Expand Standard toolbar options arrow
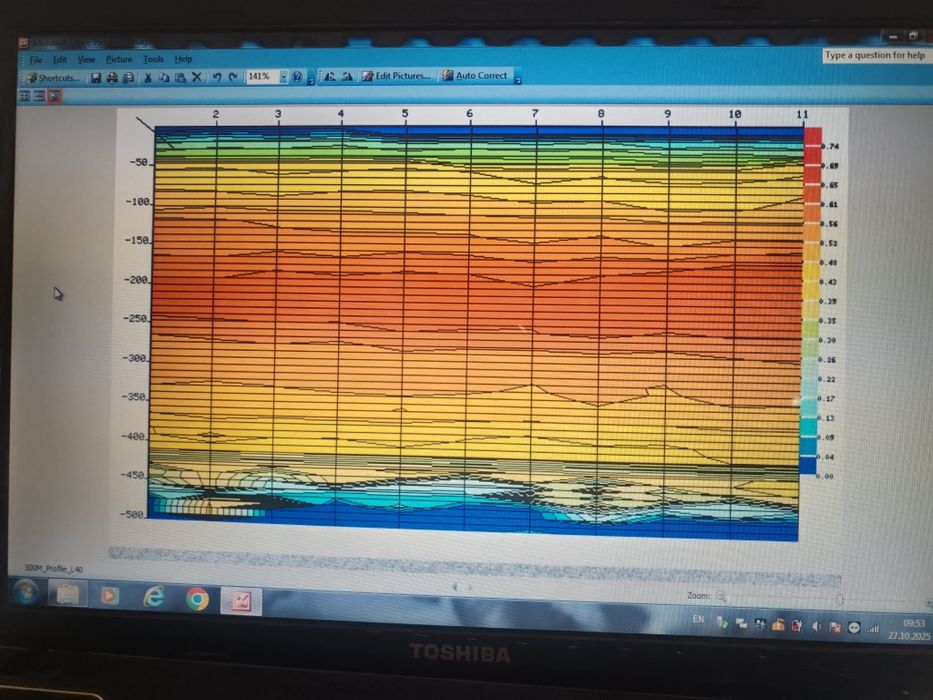This screenshot has height=700, width=933. point(311,80)
